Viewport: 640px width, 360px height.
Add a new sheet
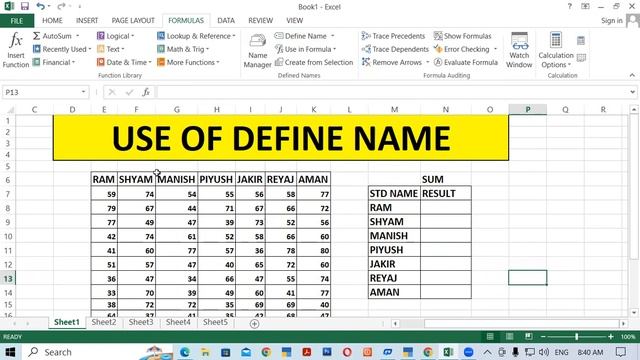coord(254,324)
